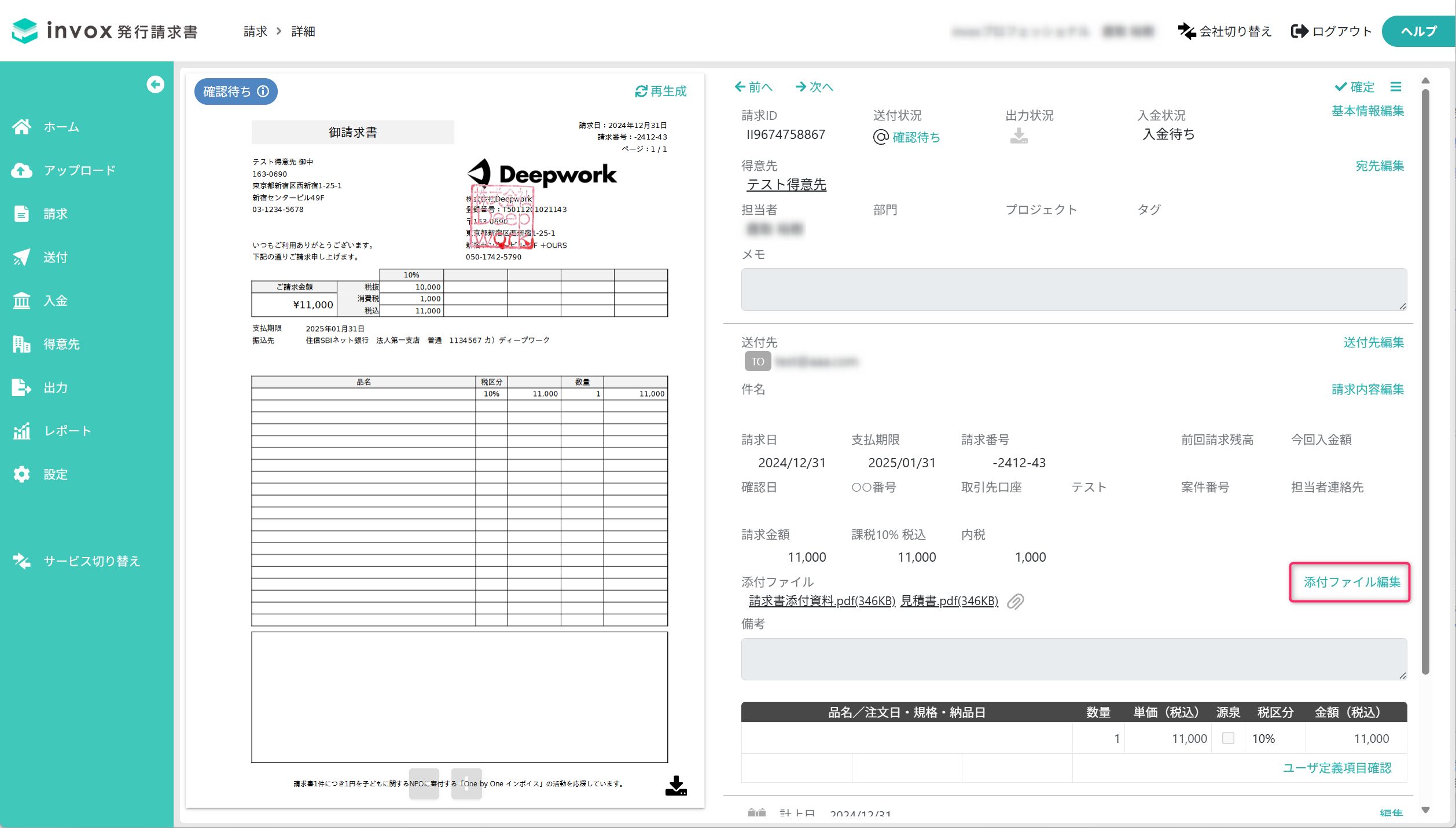The height and width of the screenshot is (828, 1456).
Task: Click the 設定 gear icon in sidebar
Action: [x=21, y=474]
